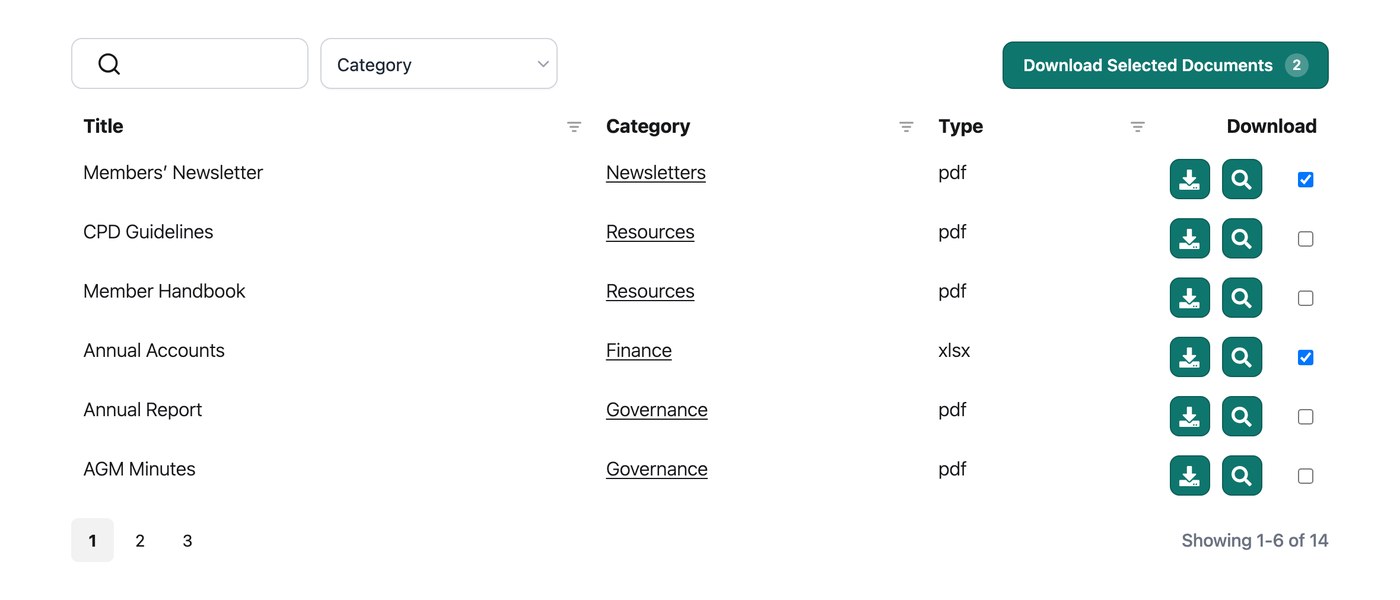This screenshot has width=1400, height=600.
Task: Preview the CPD Guidelines document
Action: (x=1242, y=239)
